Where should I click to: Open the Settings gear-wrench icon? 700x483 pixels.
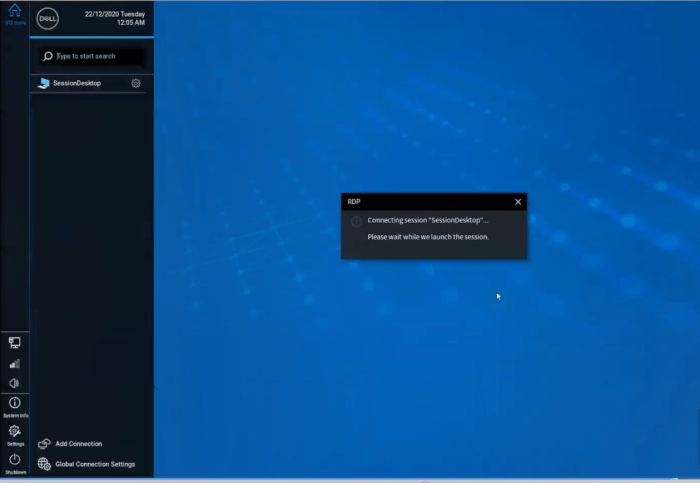(x=14, y=431)
